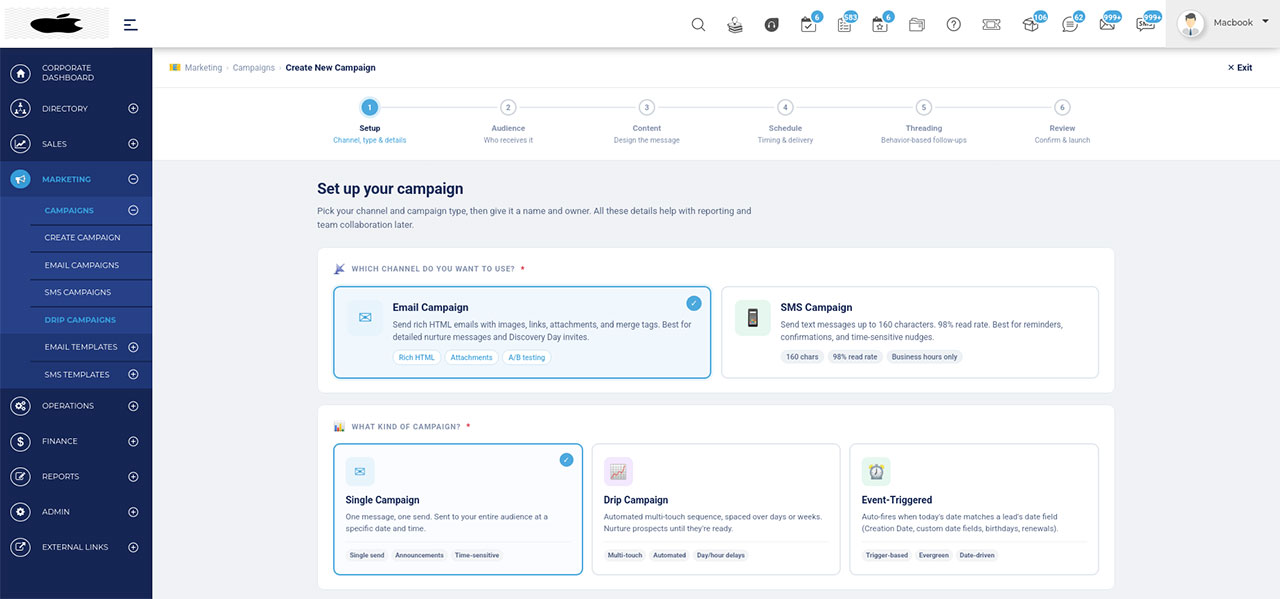Collapse the Marketing menu minus icon
The height and width of the screenshot is (599, 1280).
[x=133, y=180]
